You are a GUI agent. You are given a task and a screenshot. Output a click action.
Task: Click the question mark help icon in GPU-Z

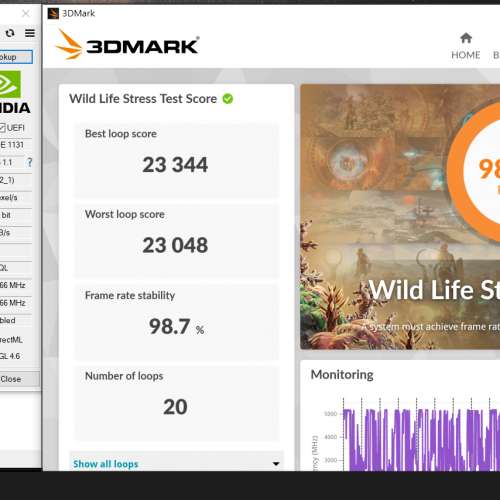(30, 162)
